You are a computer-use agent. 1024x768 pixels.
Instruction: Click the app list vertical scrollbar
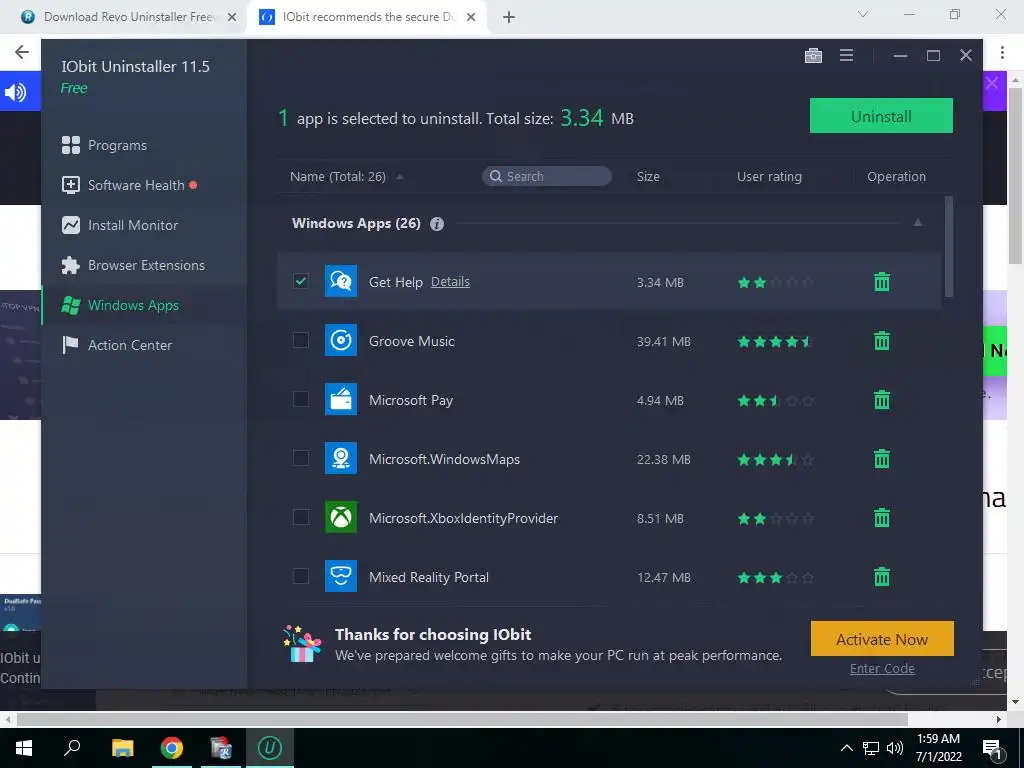coord(949,247)
